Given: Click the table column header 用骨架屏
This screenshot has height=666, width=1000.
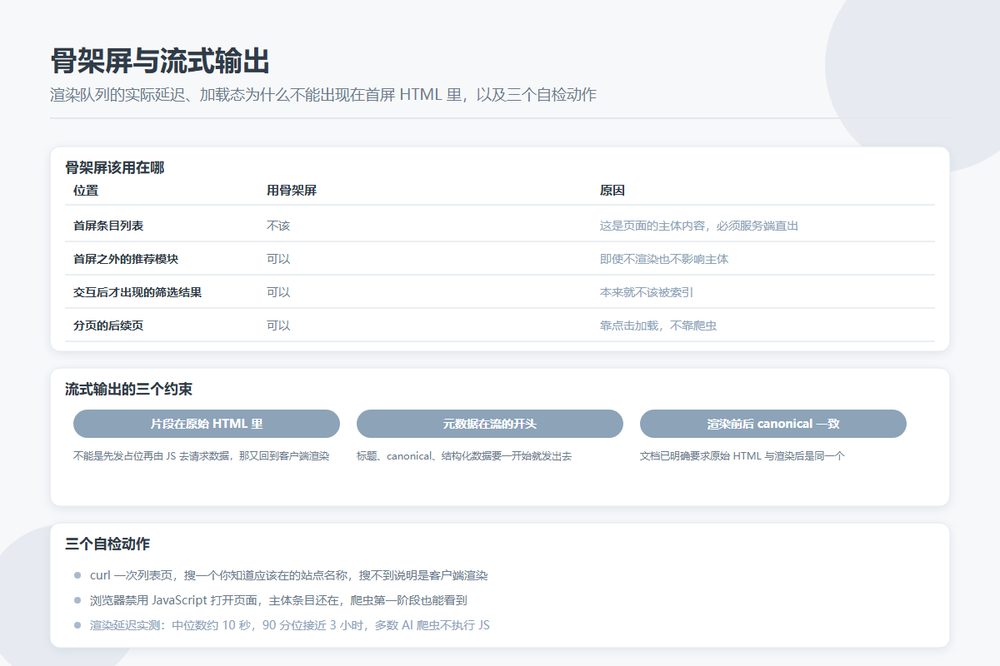Looking at the screenshot, I should 291,190.
